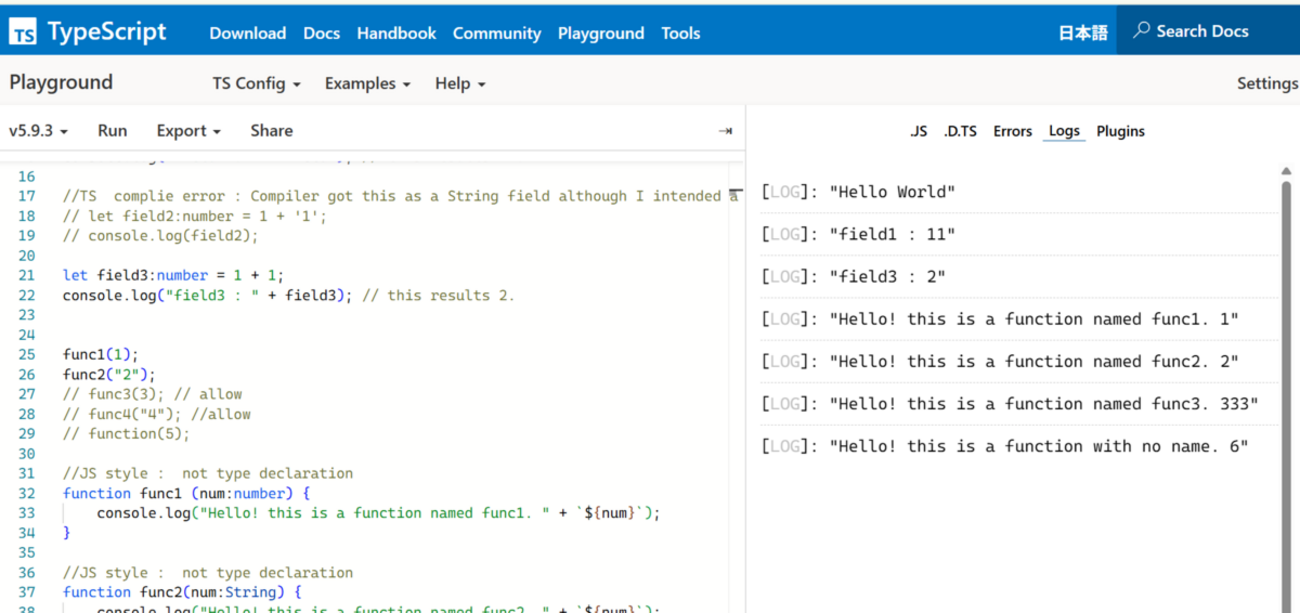
Task: Click the func3. 333 log entry
Action: pos(1020,404)
